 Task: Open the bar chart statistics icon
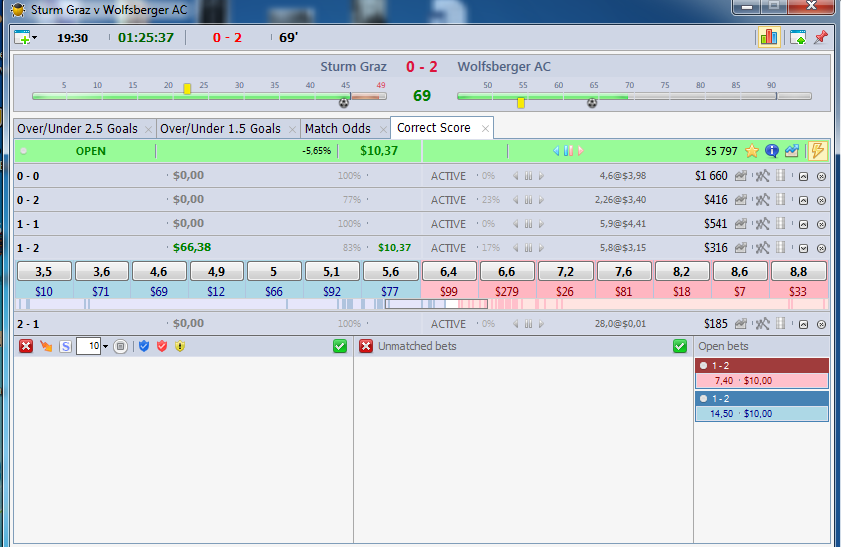tap(769, 38)
